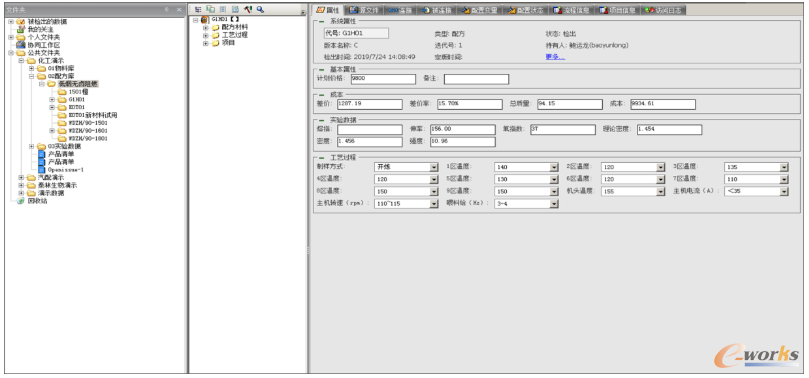Click the Openissue-1 document icon

[41, 169]
